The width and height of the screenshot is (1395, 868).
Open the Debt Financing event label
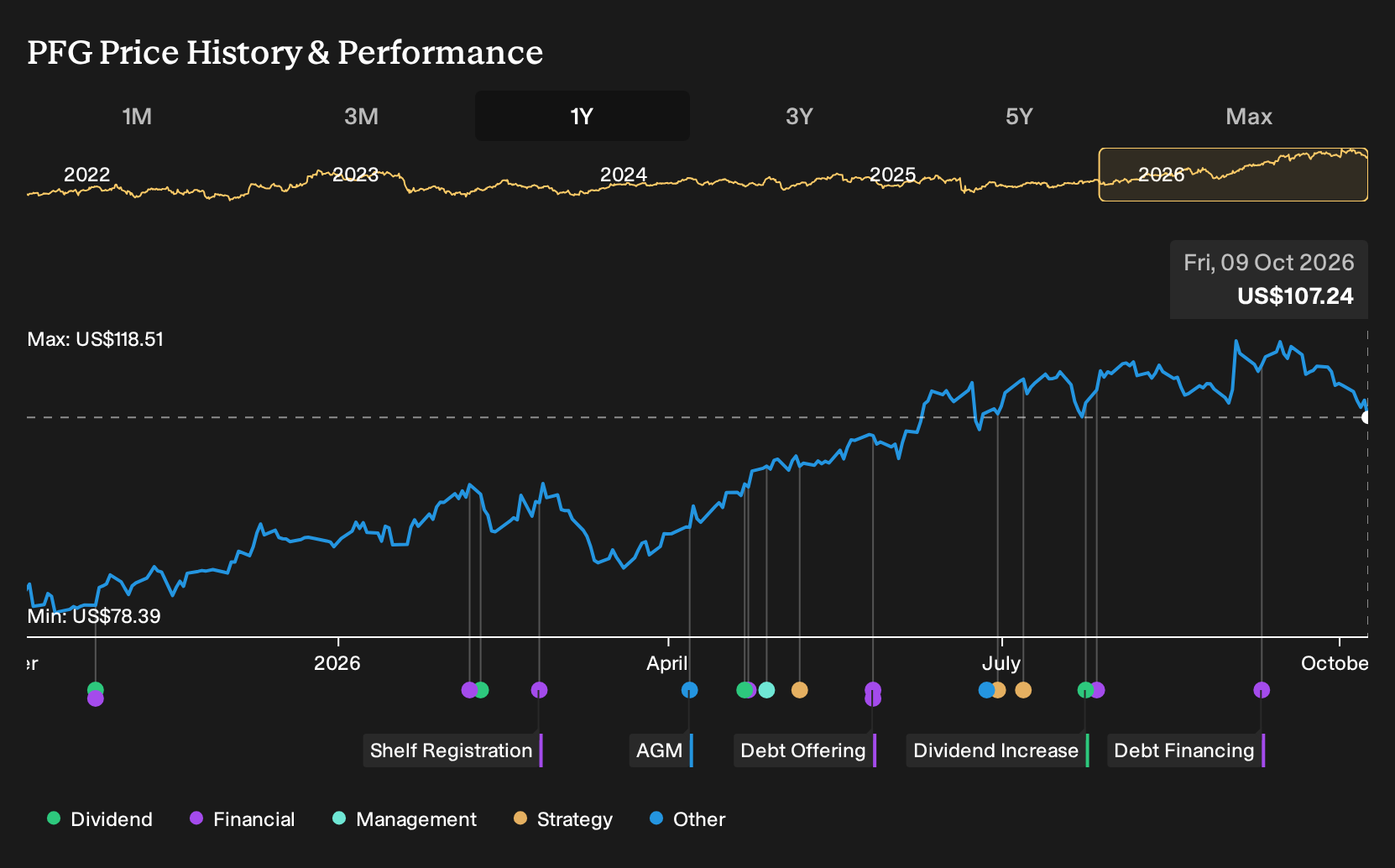click(1186, 750)
